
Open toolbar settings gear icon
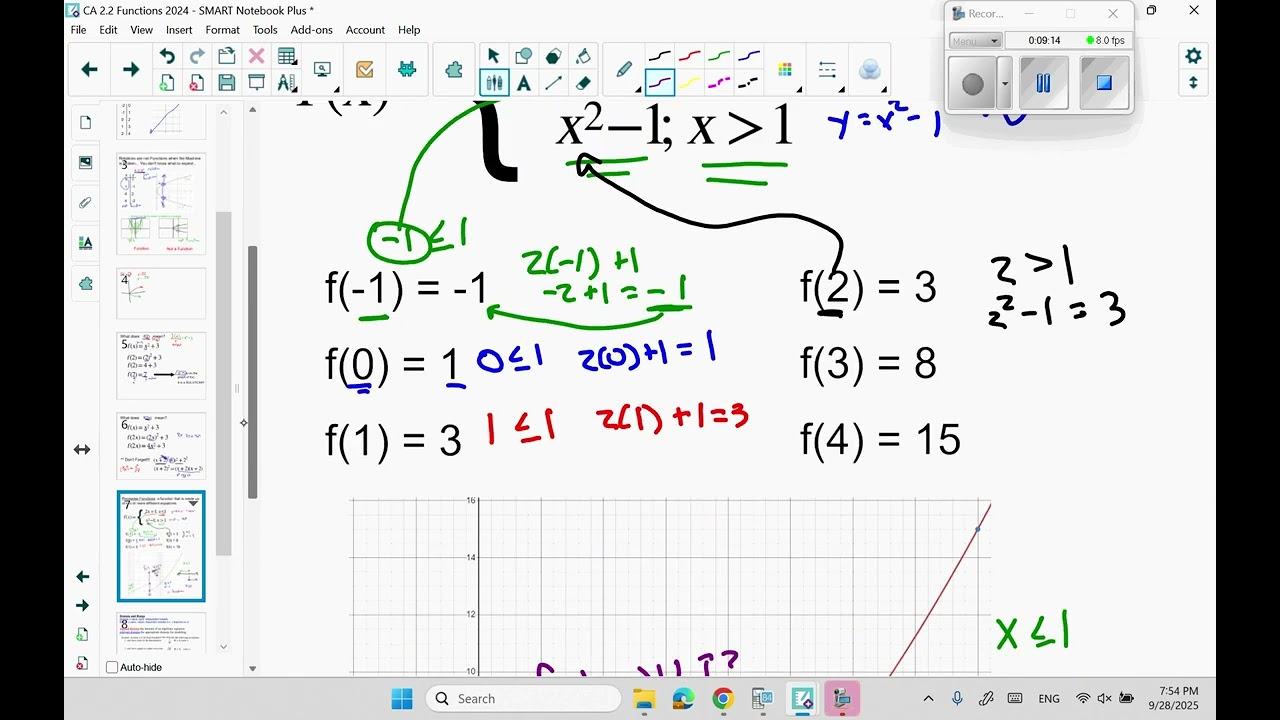[1193, 55]
